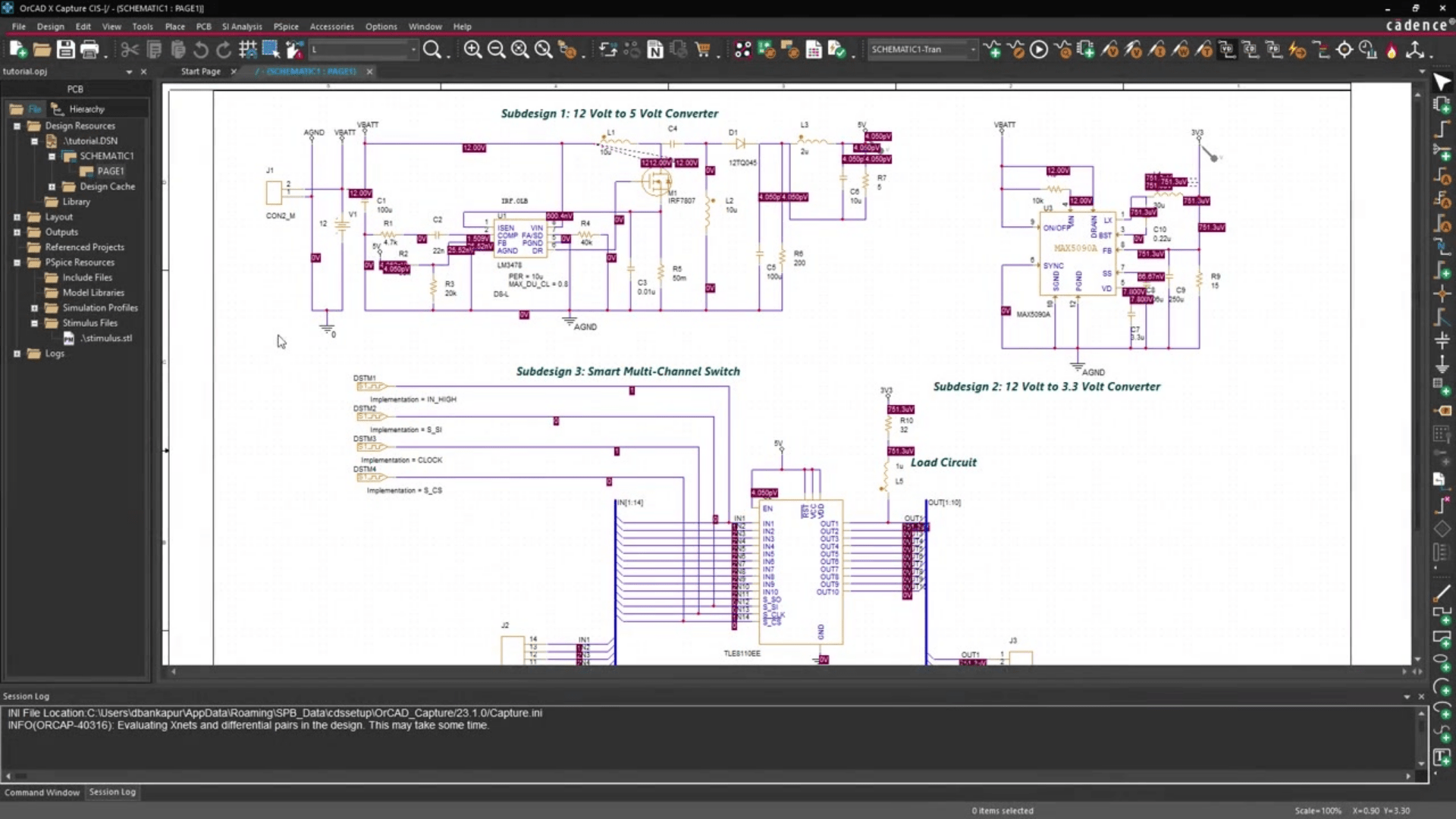Viewport: 1456px width, 819px height.
Task: Open the netlist creation icon
Action: [x=655, y=50]
